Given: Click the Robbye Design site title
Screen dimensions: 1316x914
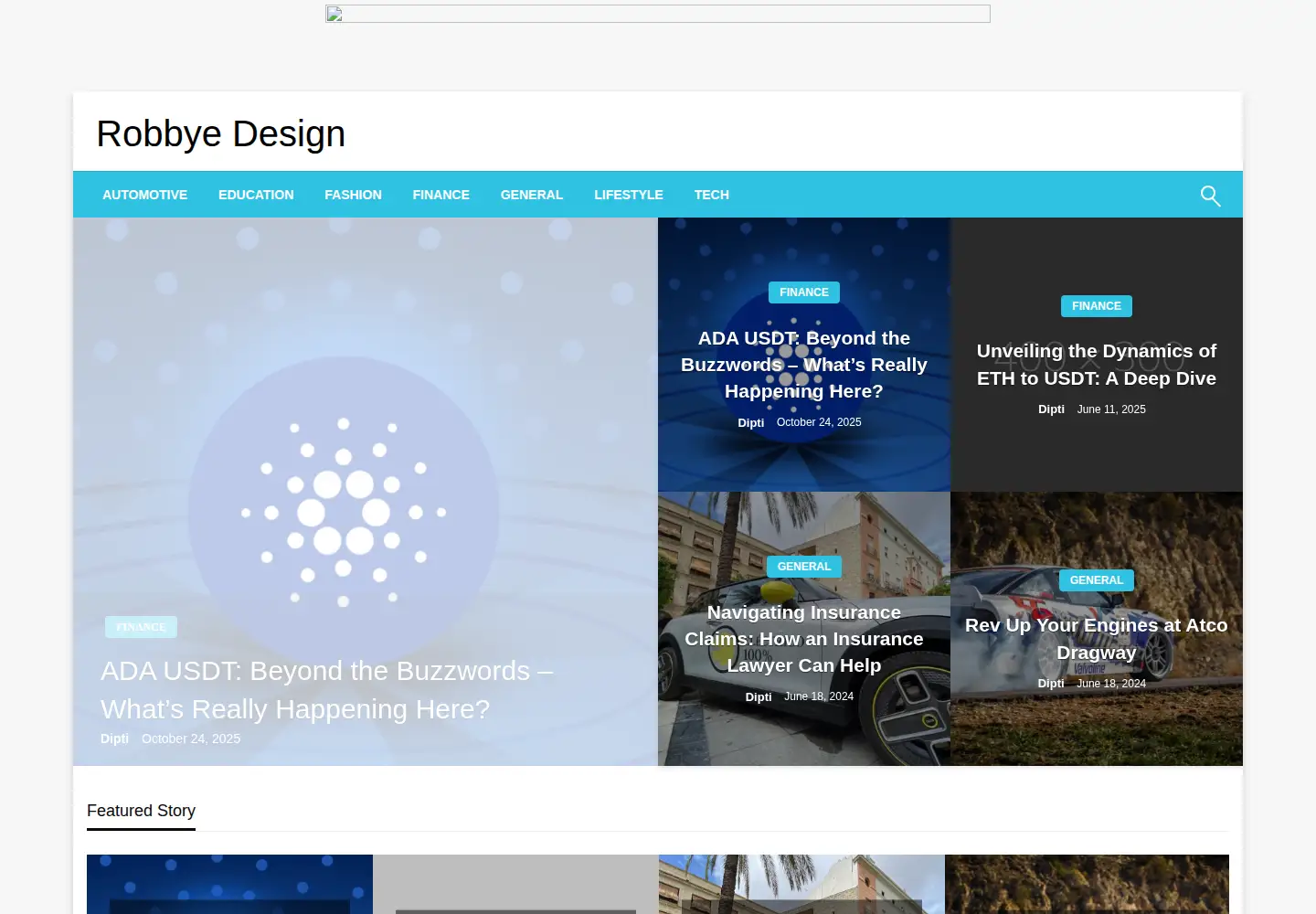Looking at the screenshot, I should coord(221,133).
